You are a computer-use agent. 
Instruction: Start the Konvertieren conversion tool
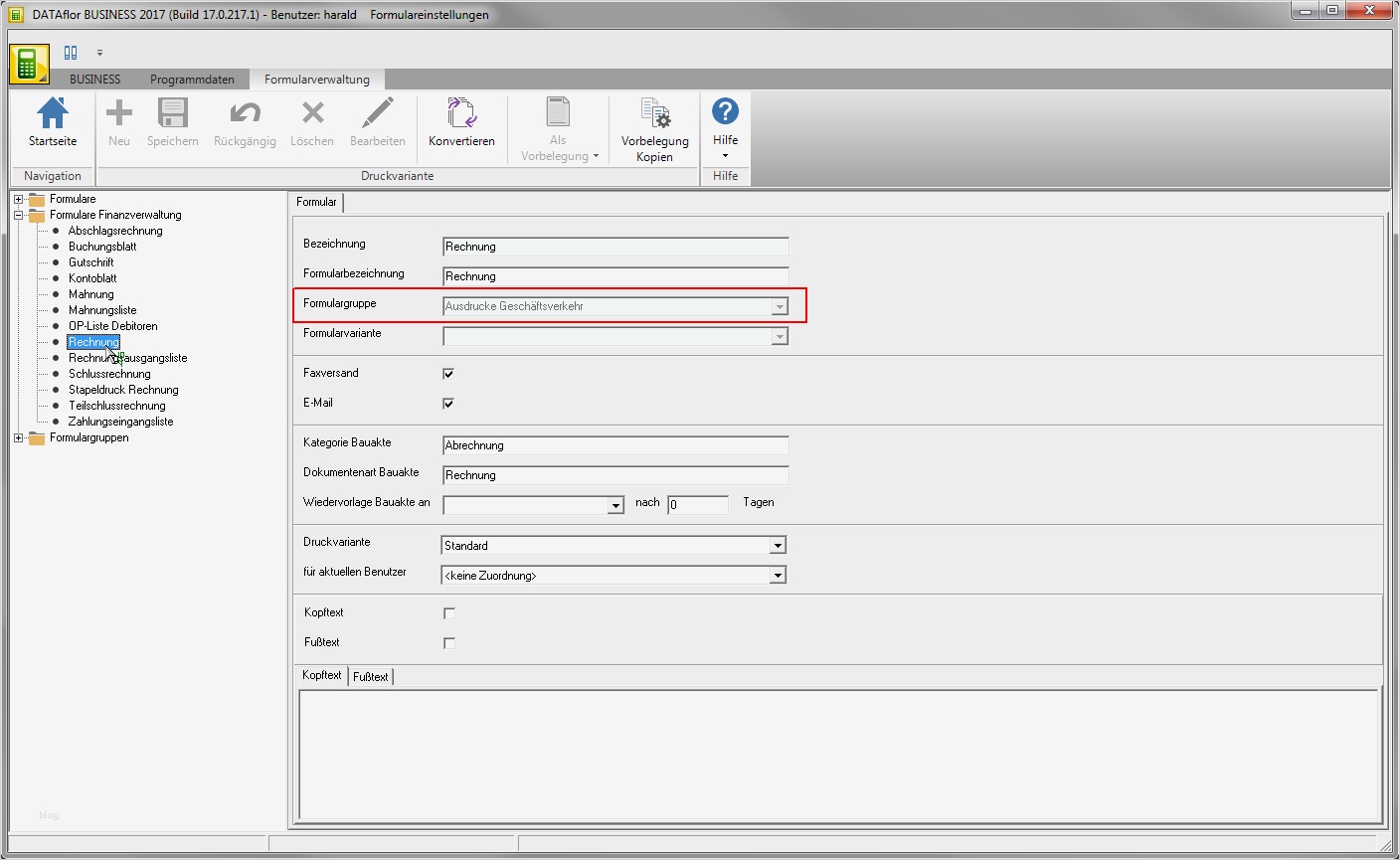tap(461, 122)
